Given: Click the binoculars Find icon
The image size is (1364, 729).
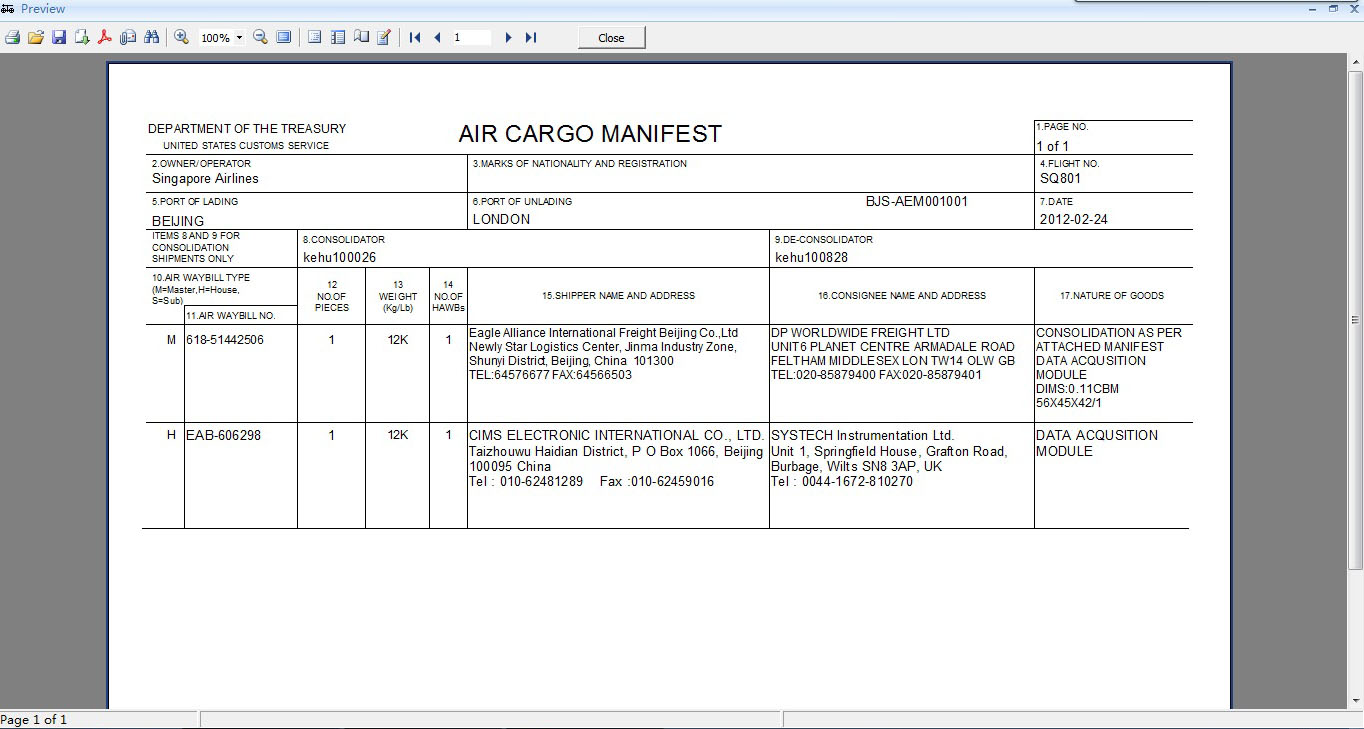Looking at the screenshot, I should pos(151,37).
